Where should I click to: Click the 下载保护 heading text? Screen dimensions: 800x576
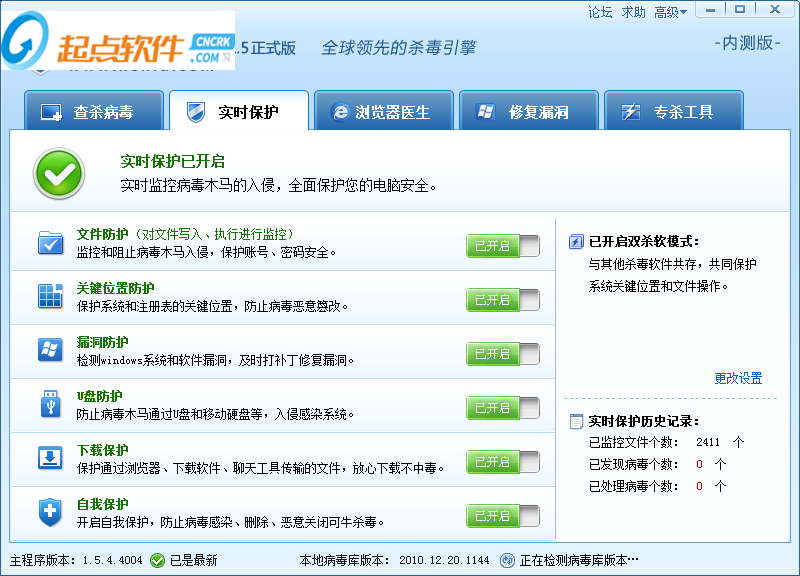click(x=102, y=450)
